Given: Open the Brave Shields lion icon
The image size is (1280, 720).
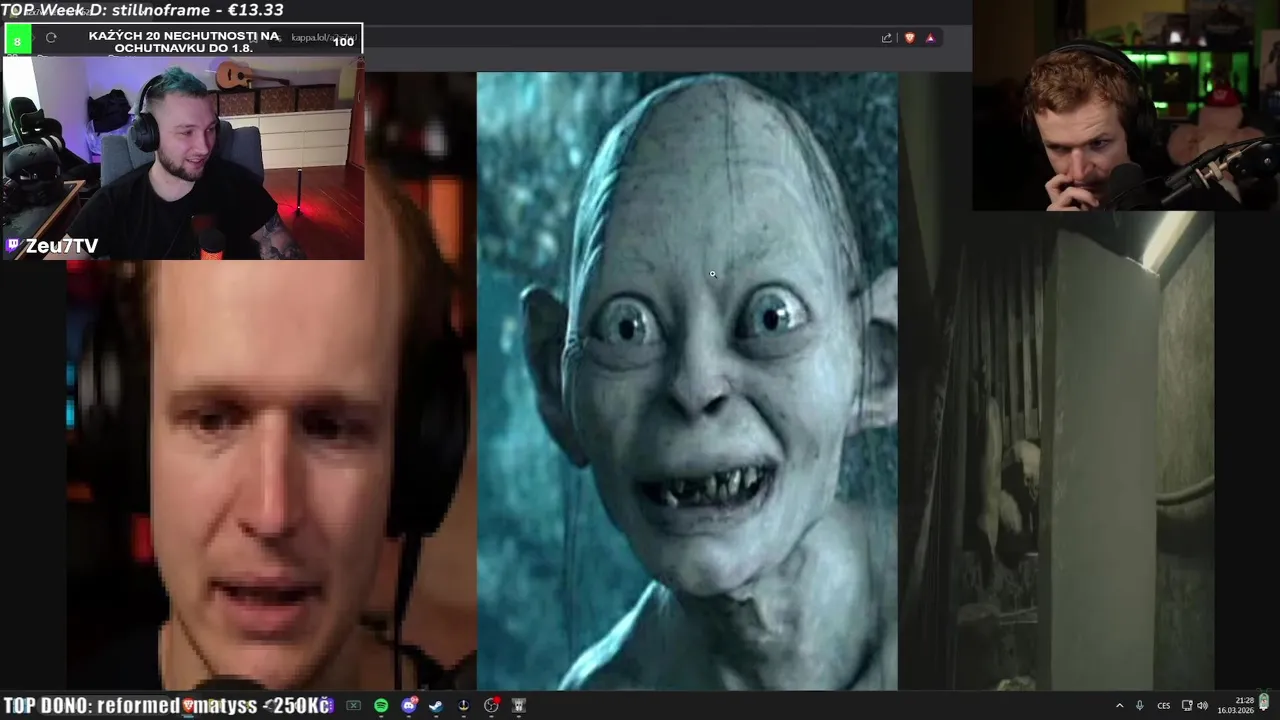Looking at the screenshot, I should click(x=909, y=38).
